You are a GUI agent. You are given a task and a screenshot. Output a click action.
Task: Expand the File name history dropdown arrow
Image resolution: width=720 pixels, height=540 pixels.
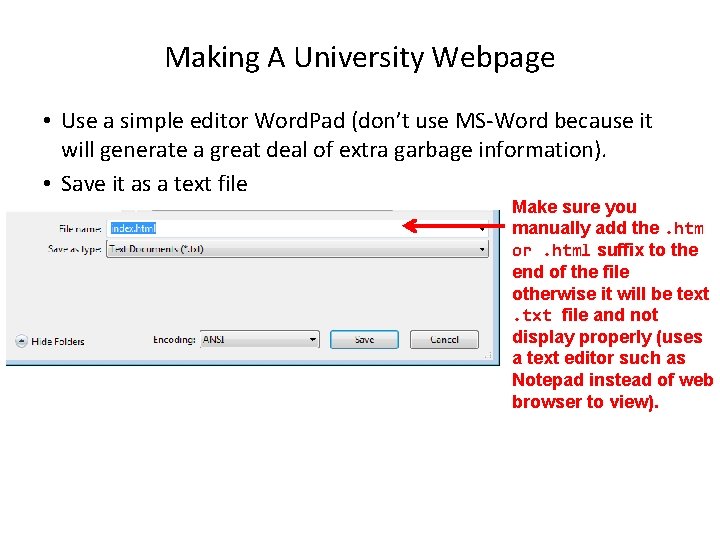point(482,229)
